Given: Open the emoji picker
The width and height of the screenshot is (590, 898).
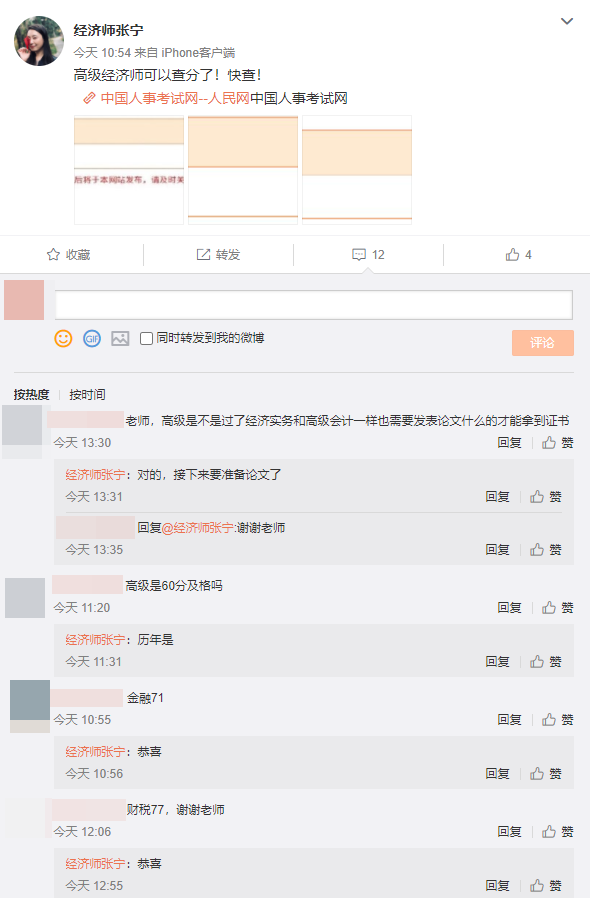Looking at the screenshot, I should pyautogui.click(x=63, y=338).
